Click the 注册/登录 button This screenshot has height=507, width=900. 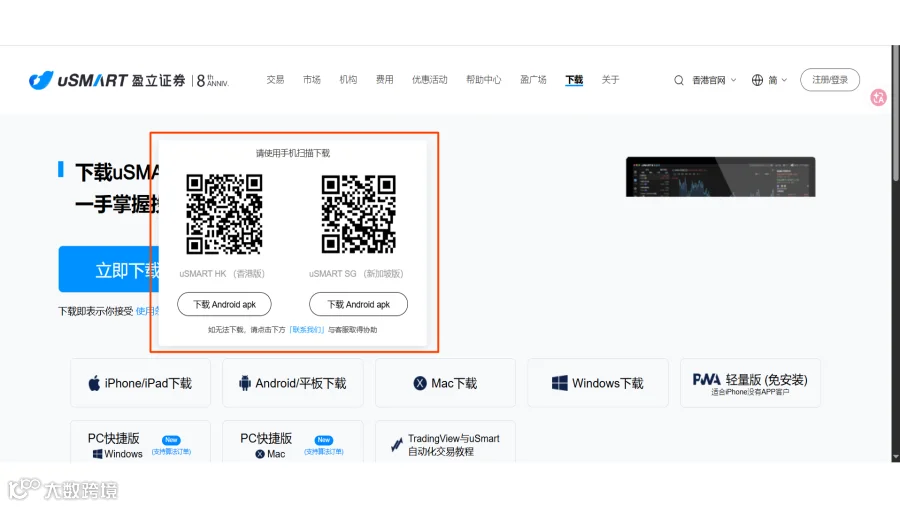[x=830, y=80]
